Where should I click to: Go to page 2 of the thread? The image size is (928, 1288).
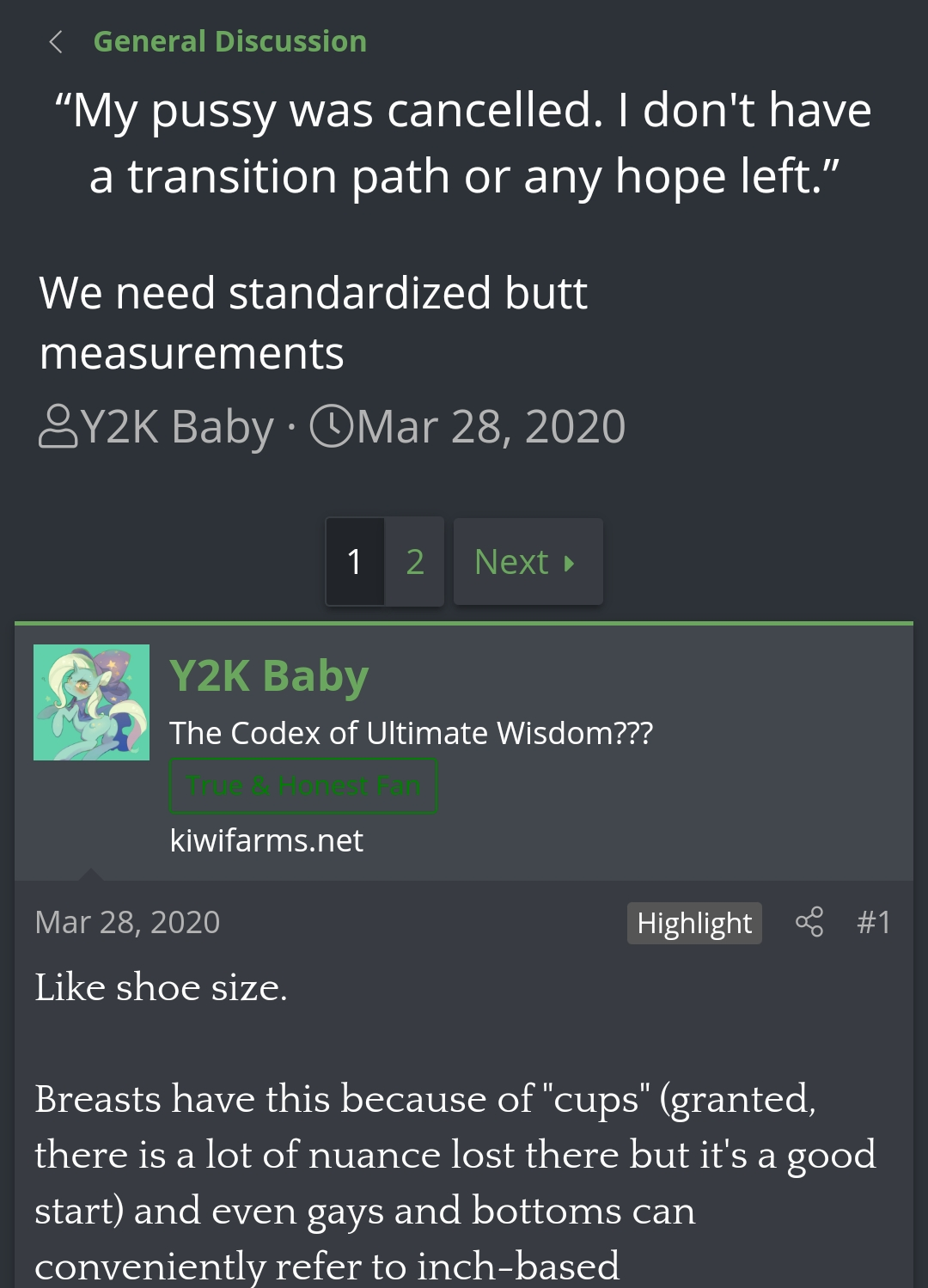click(x=415, y=562)
